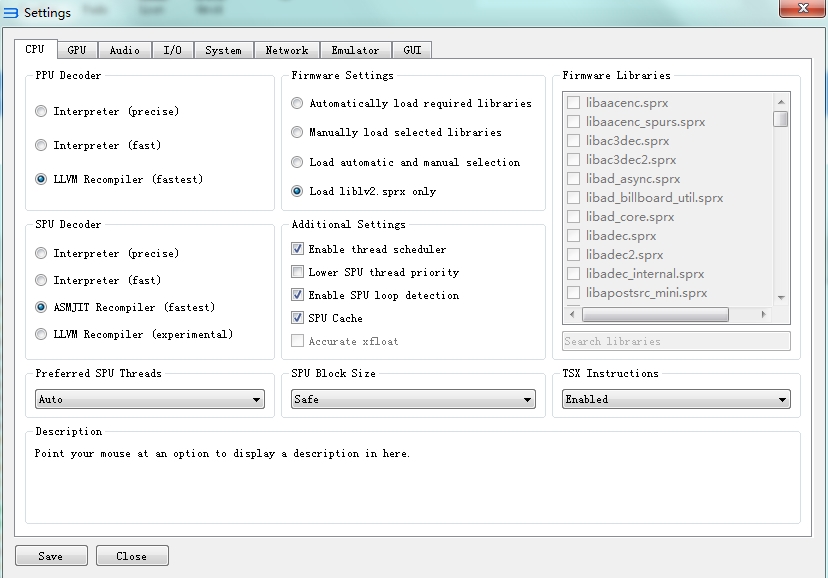Expand the SPU Block Size dropdown
Image resolution: width=828 pixels, height=578 pixels.
[413, 399]
